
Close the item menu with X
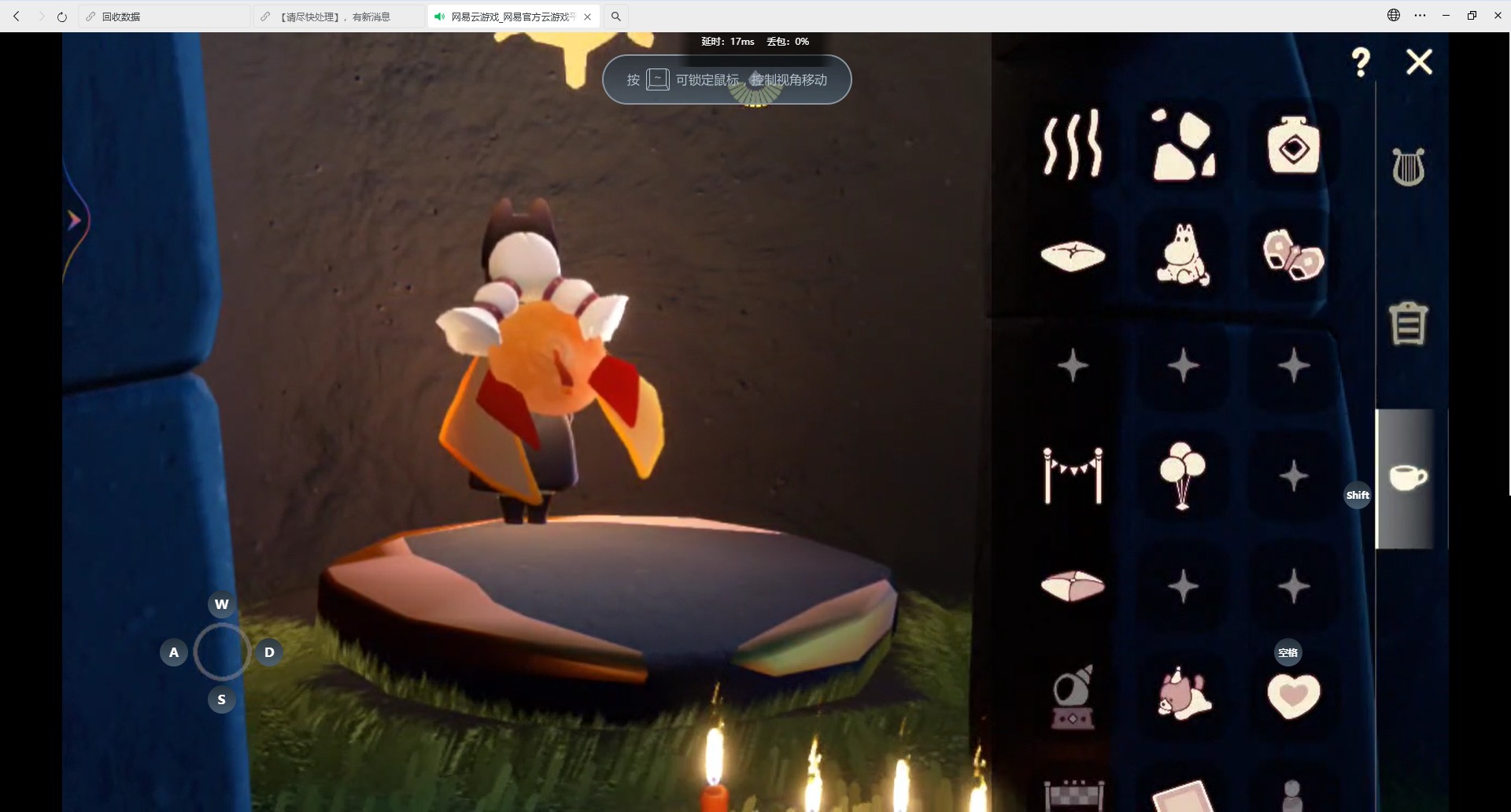coord(1420,61)
